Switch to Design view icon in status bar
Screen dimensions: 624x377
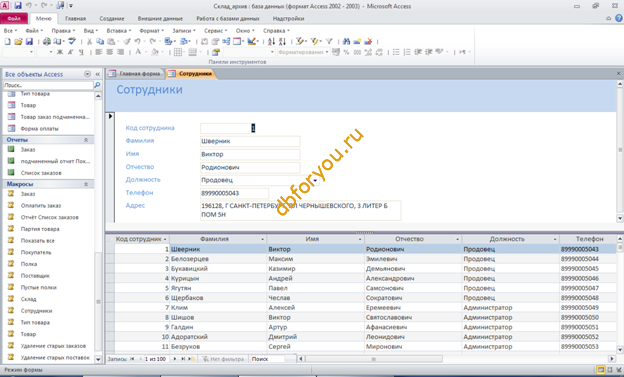(x=619, y=370)
